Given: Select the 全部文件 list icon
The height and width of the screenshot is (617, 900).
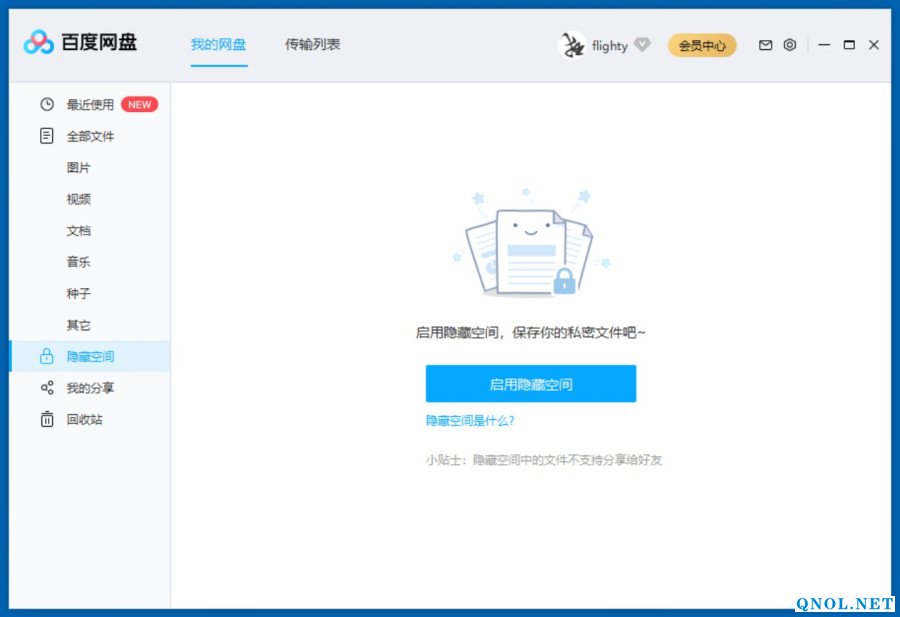Looking at the screenshot, I should (46, 136).
